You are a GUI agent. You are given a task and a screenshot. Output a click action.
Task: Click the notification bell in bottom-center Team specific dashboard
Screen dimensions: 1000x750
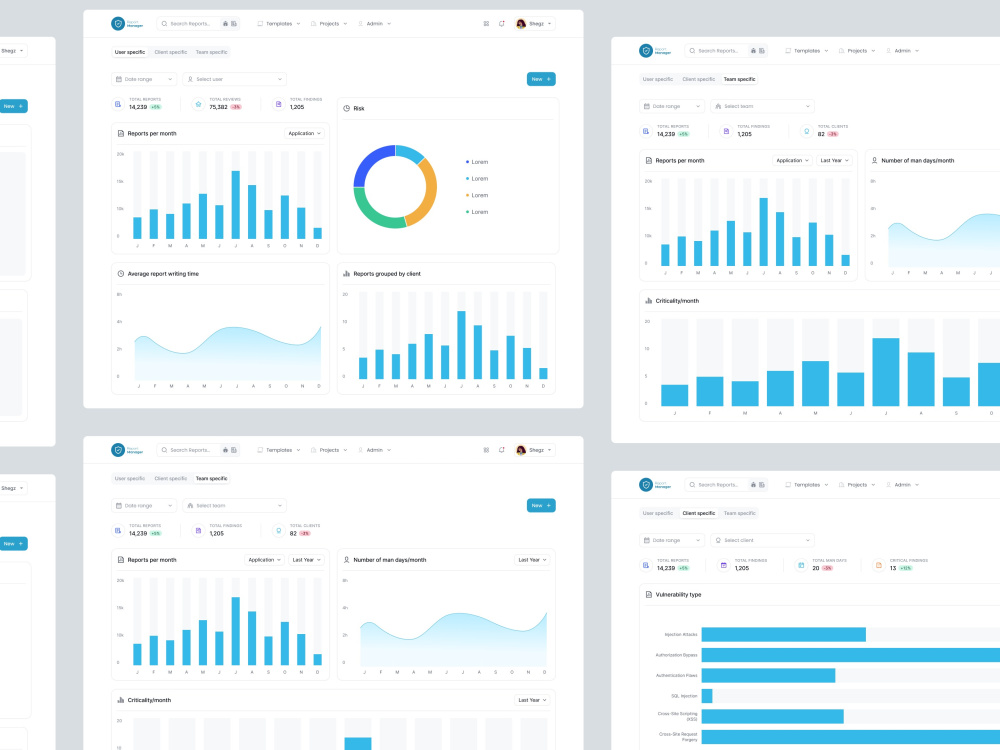502,450
